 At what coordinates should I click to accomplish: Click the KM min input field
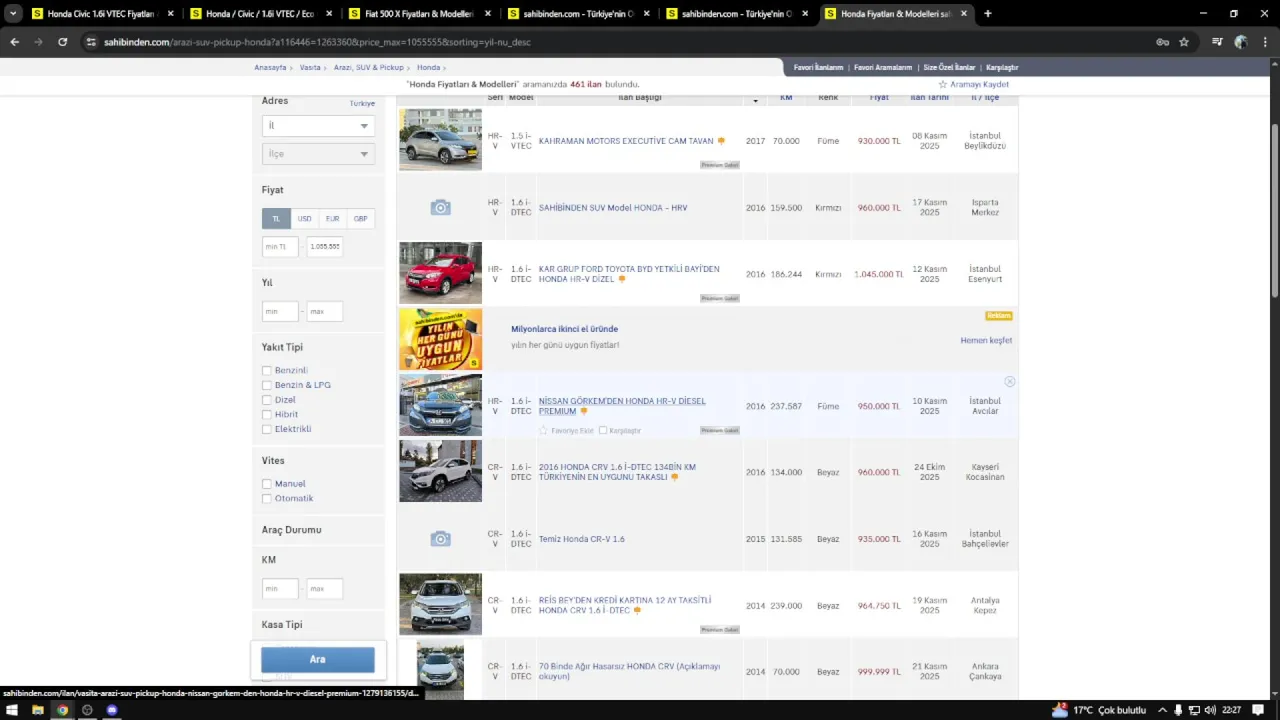click(x=280, y=589)
